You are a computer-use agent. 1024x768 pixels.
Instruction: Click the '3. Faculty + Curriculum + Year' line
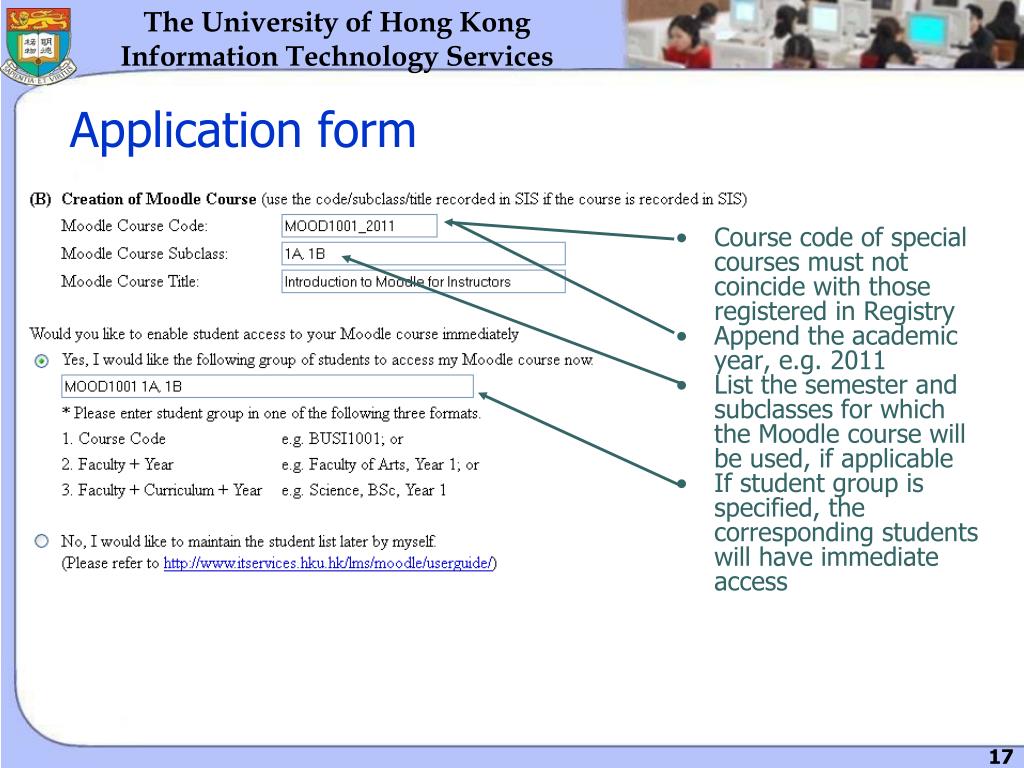click(162, 490)
